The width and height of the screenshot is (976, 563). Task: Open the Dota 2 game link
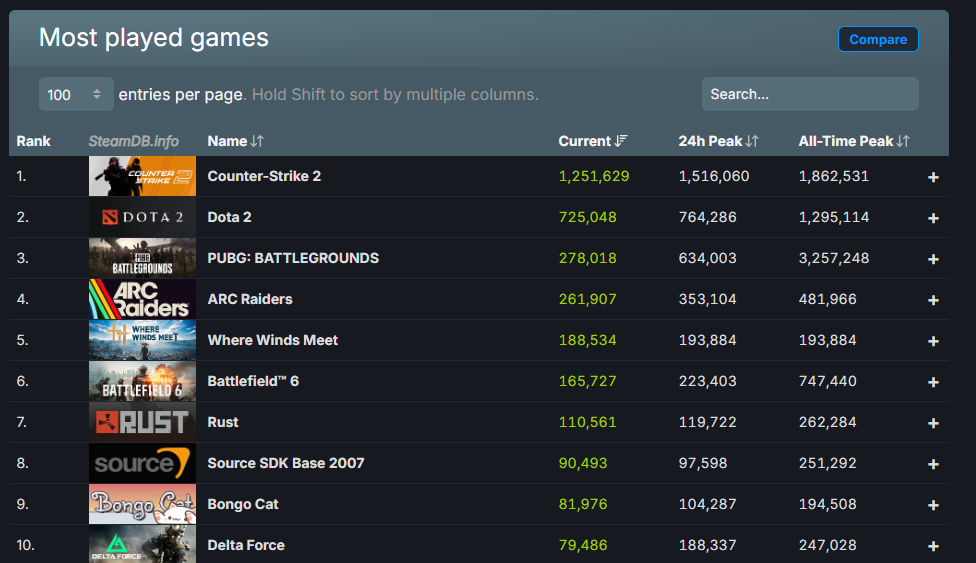click(229, 217)
